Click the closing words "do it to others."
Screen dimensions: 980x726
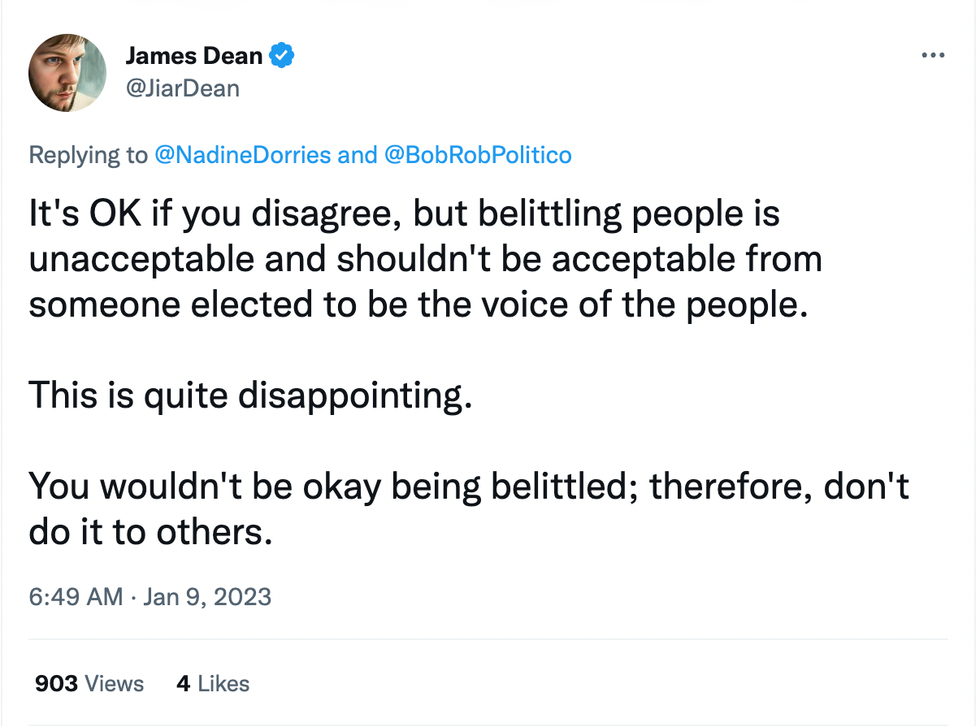tap(150, 531)
